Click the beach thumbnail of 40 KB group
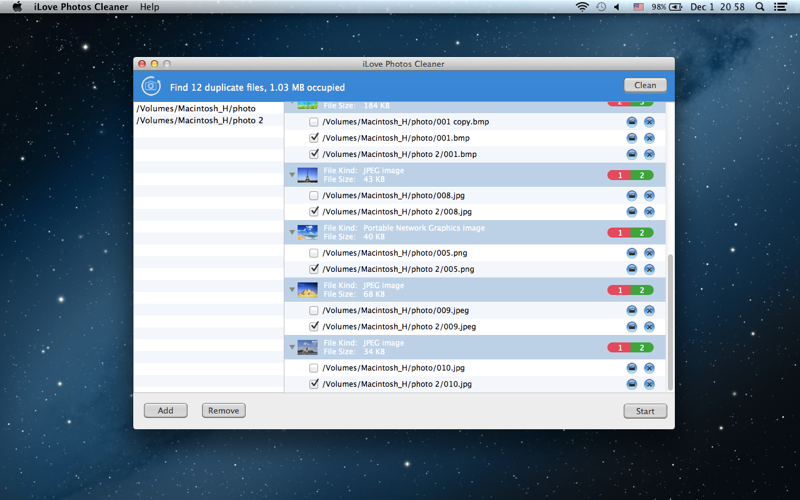This screenshot has height=500, width=800. pyautogui.click(x=307, y=233)
